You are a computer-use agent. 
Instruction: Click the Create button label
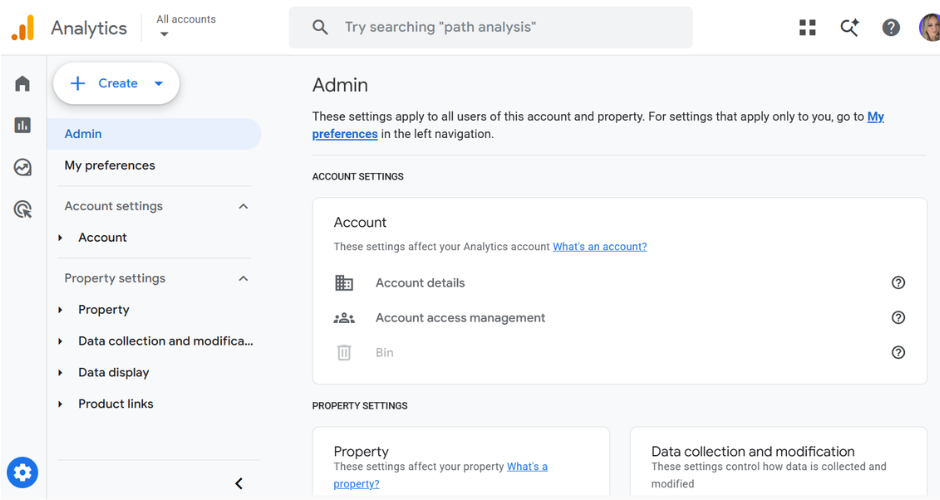pyautogui.click(x=118, y=83)
